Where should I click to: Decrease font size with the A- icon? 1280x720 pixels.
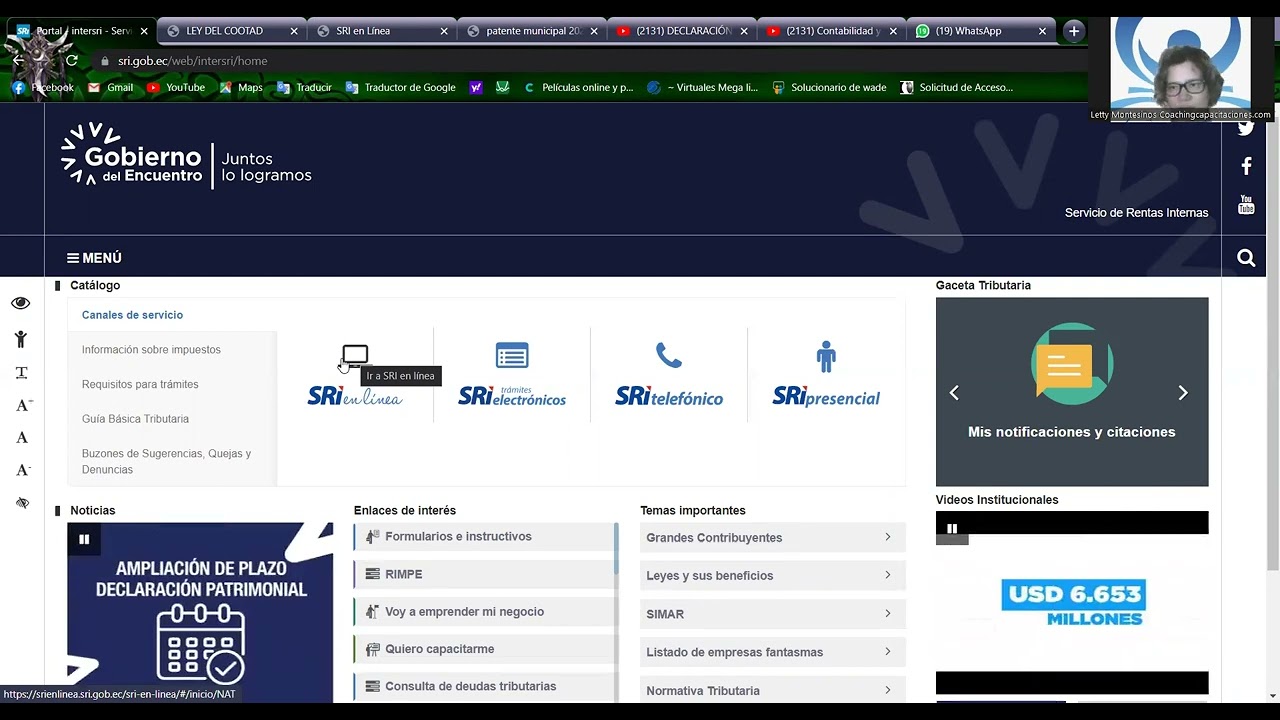click(x=23, y=469)
